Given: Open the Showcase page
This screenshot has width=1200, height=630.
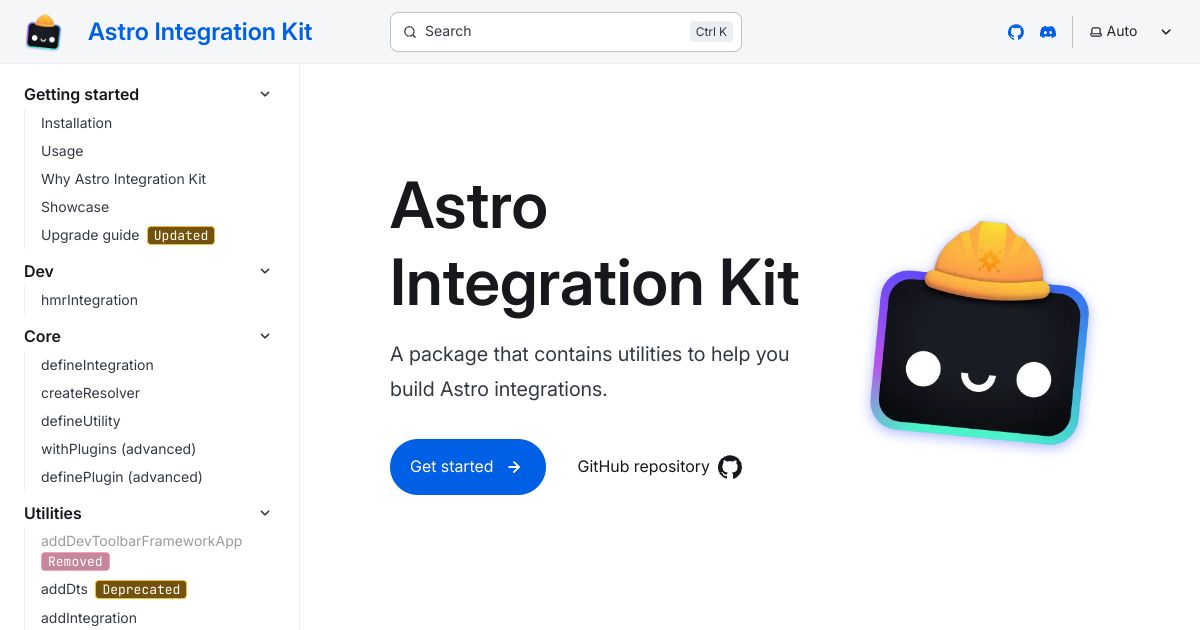Looking at the screenshot, I should [75, 207].
